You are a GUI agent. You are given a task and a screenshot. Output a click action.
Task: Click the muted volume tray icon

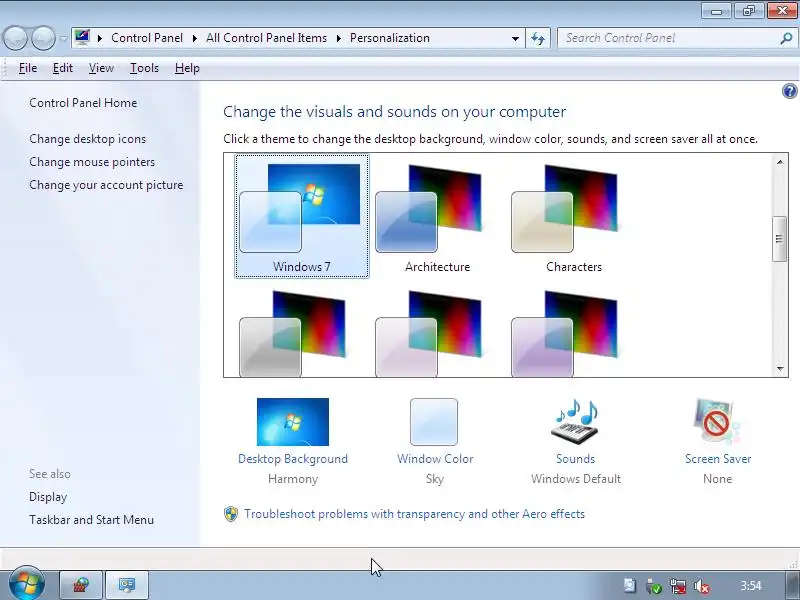[703, 586]
